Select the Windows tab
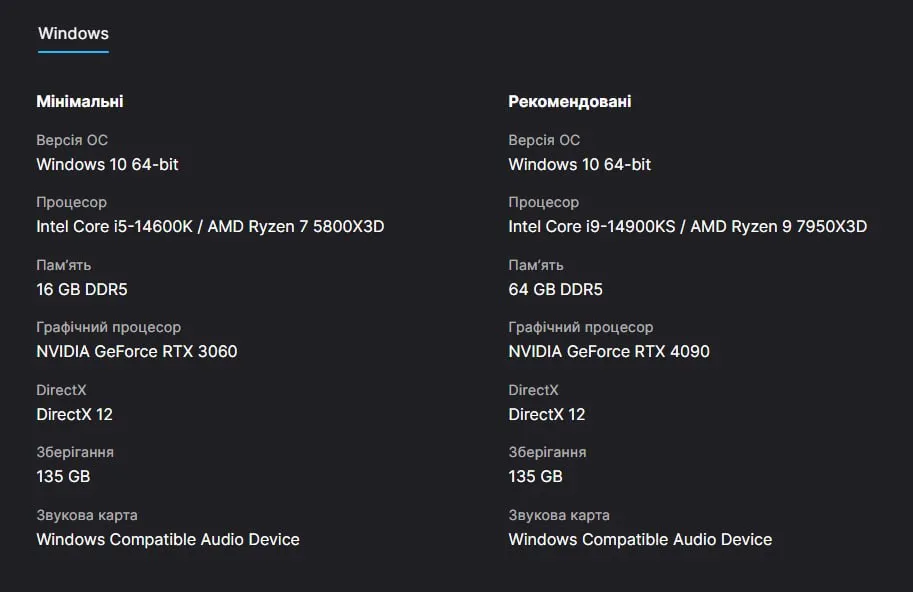913x592 pixels. coord(73,34)
